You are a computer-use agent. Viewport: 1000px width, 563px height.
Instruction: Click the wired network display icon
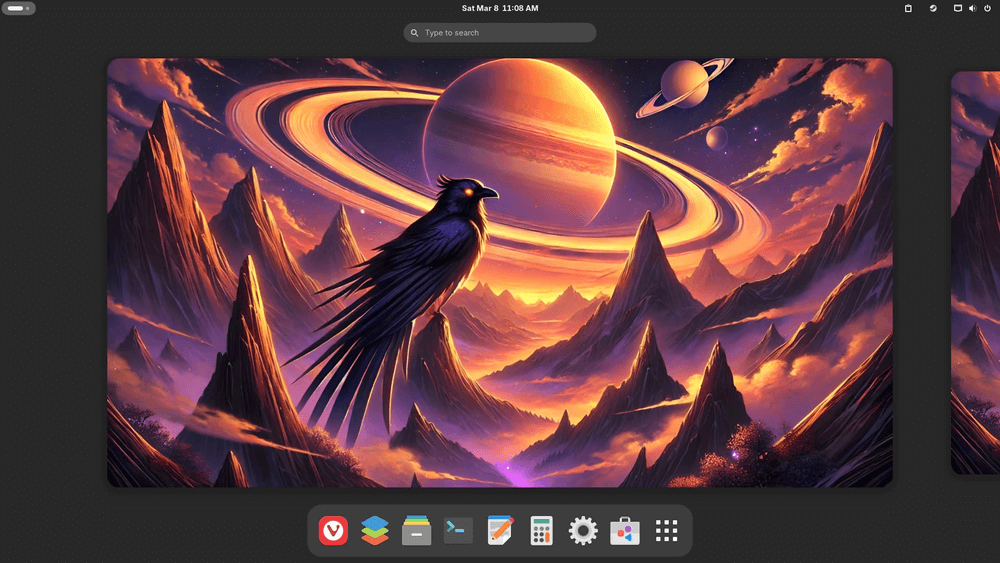(958, 8)
